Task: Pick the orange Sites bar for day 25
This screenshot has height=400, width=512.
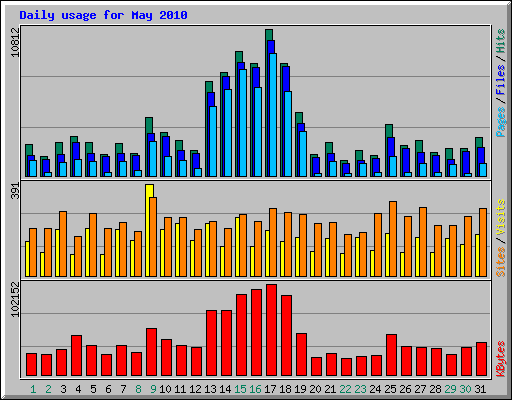Action: [x=393, y=239]
